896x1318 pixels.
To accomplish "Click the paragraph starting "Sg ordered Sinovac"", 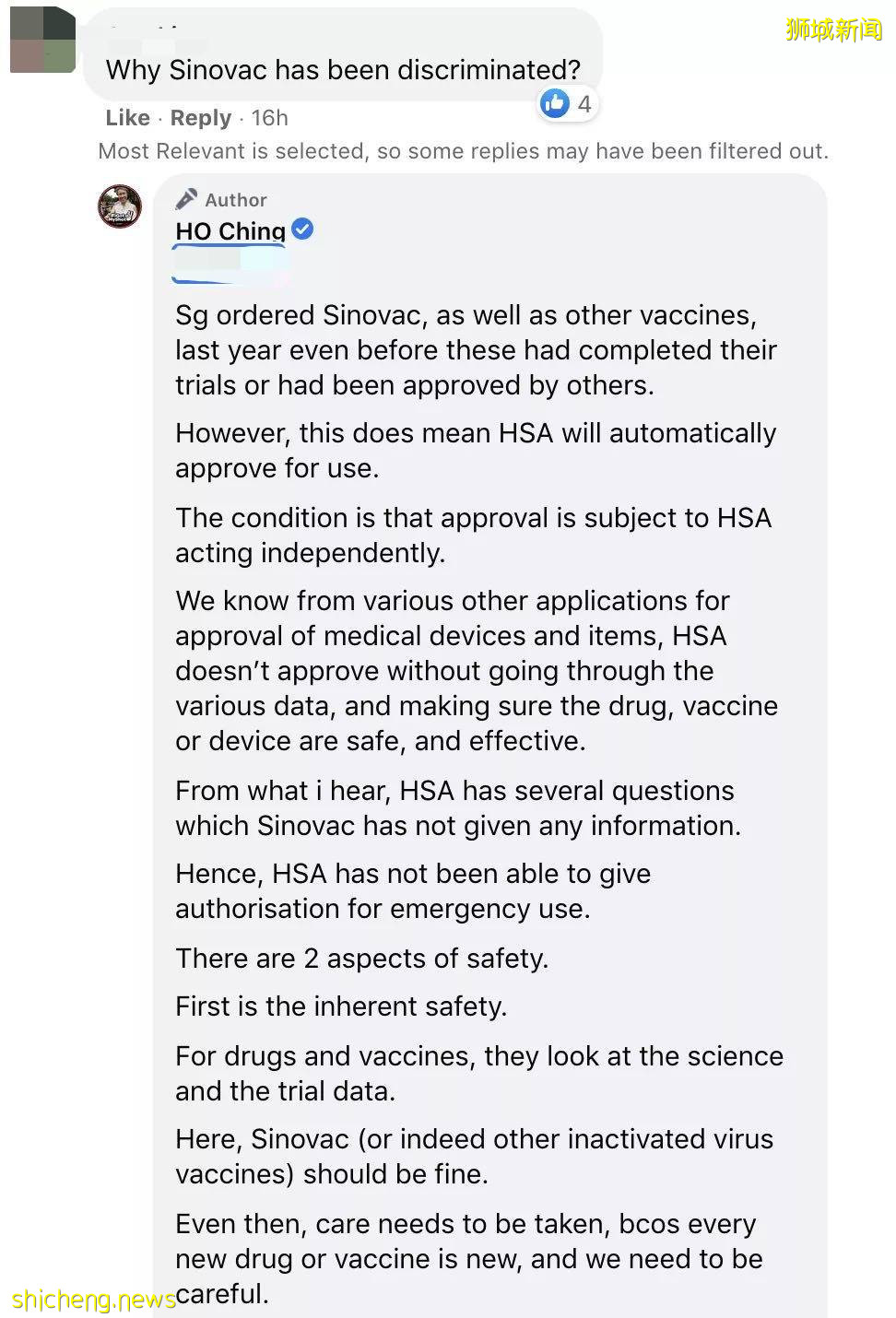I will [476, 350].
